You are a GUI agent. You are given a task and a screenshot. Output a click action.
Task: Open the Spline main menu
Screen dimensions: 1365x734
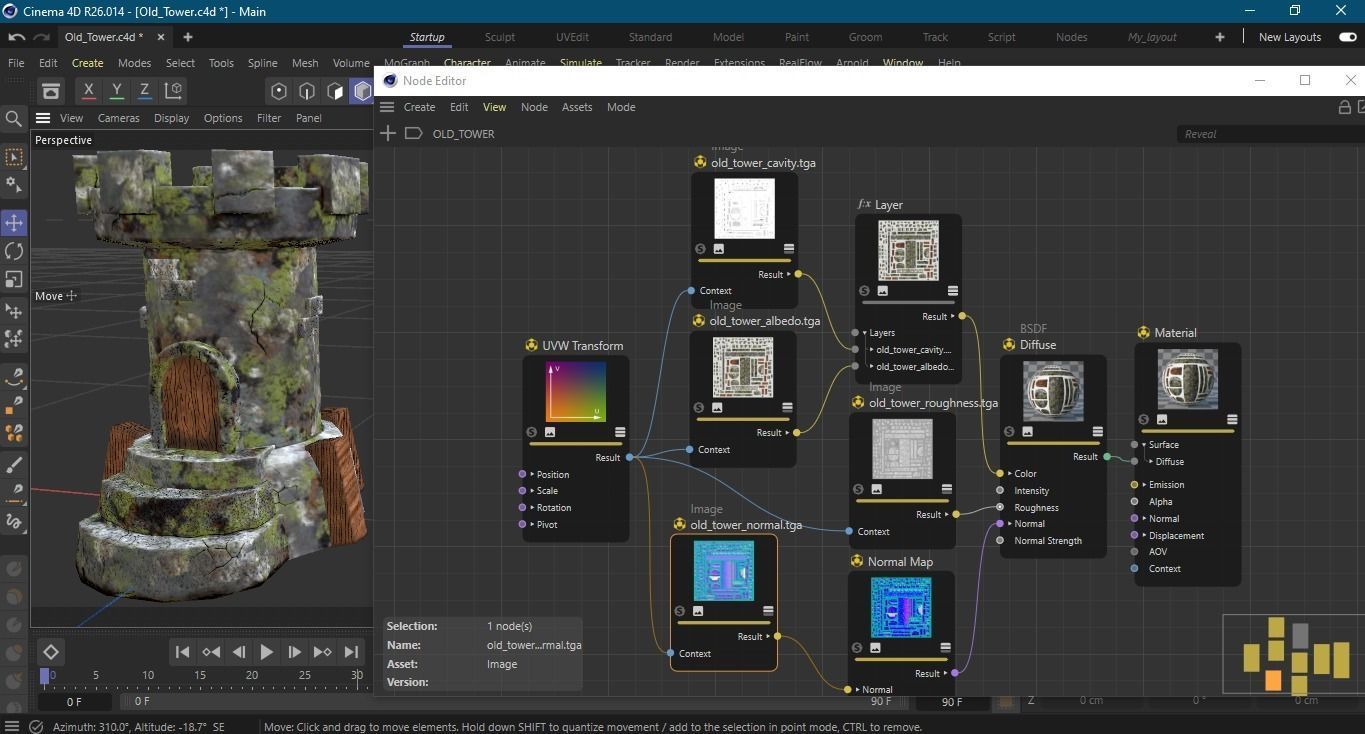coord(262,63)
